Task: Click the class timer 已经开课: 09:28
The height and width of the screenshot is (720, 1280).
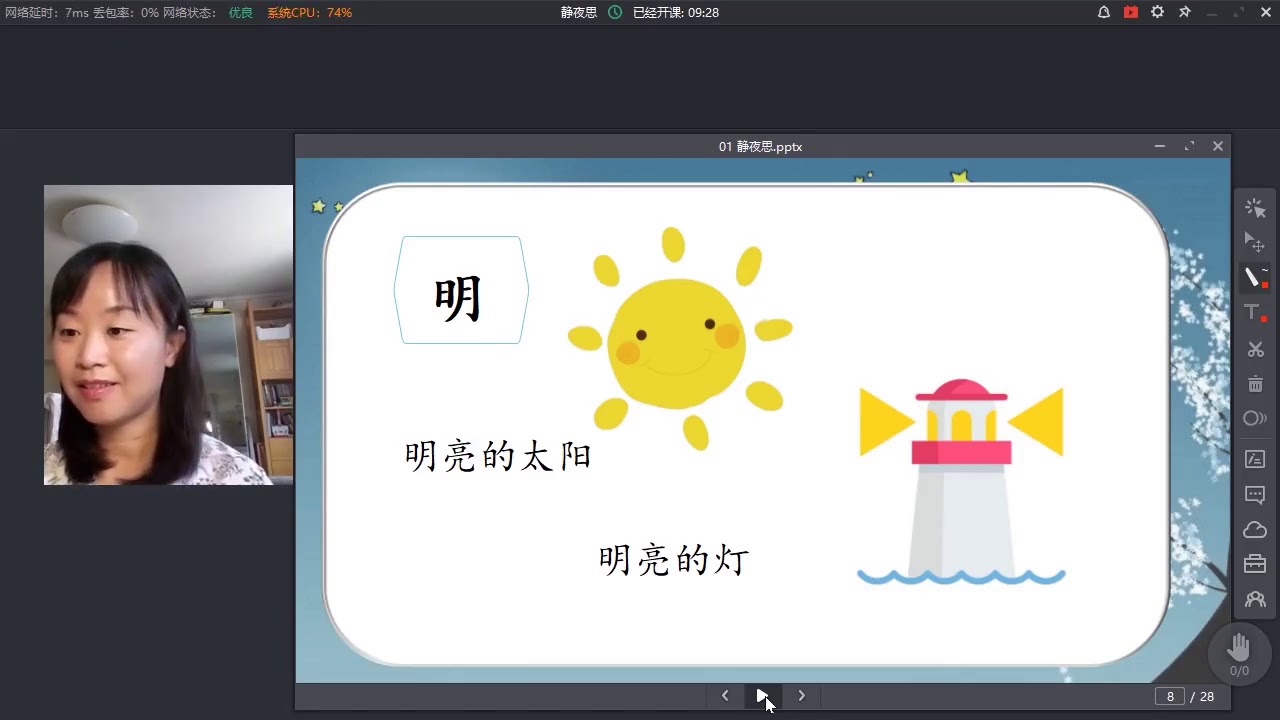Action: click(x=676, y=13)
